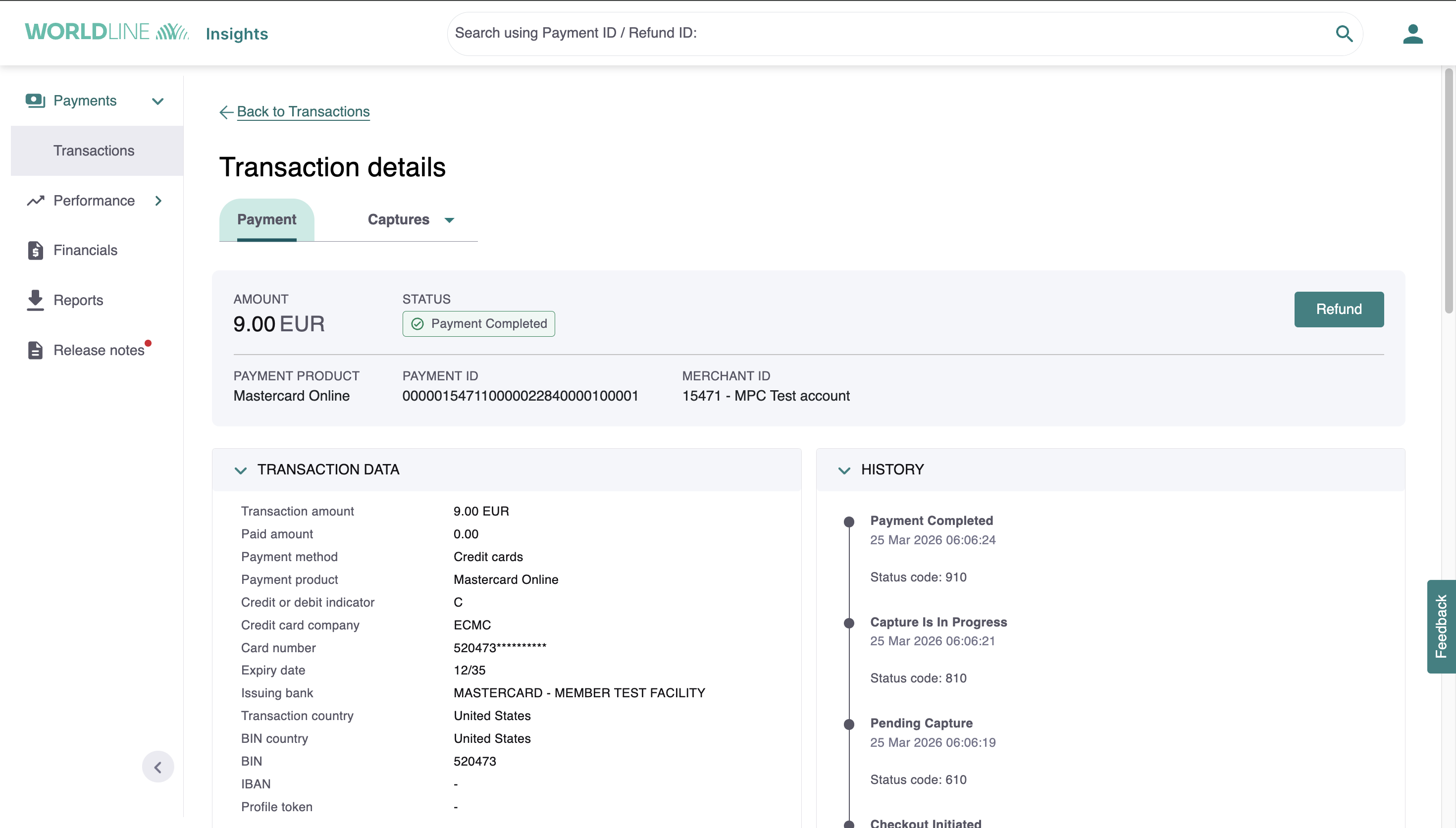Open the Payments menu item
The height and width of the screenshot is (828, 1456).
85,101
